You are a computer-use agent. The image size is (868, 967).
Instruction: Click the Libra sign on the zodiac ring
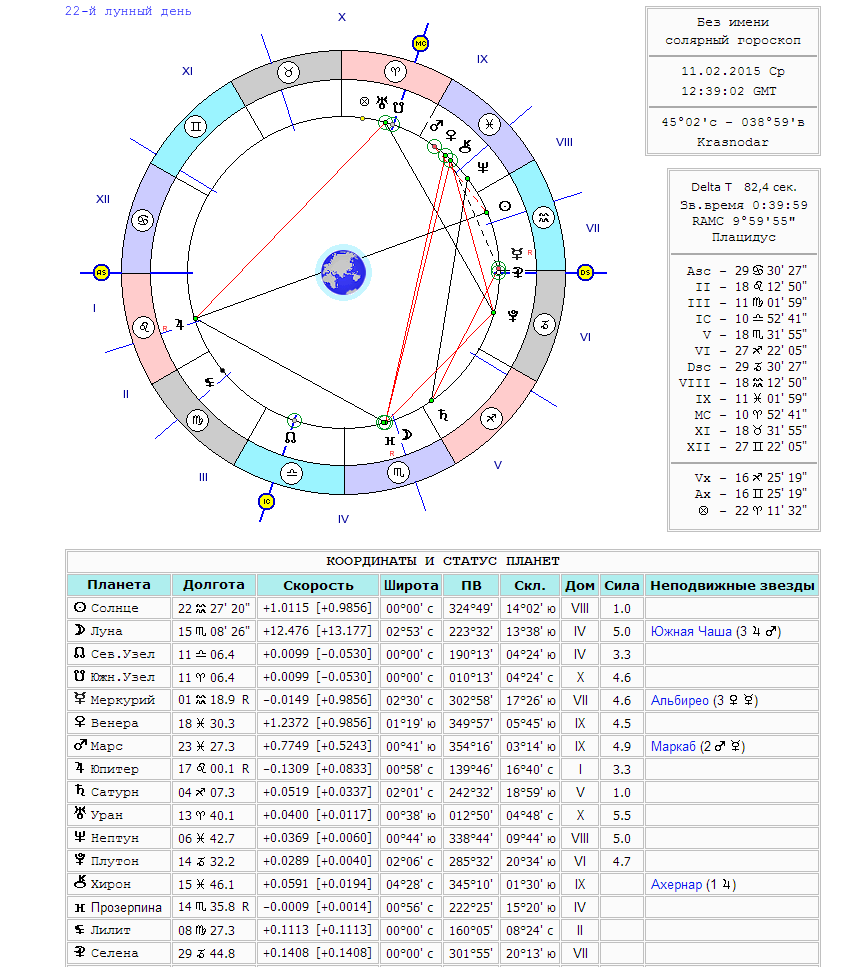tap(291, 474)
